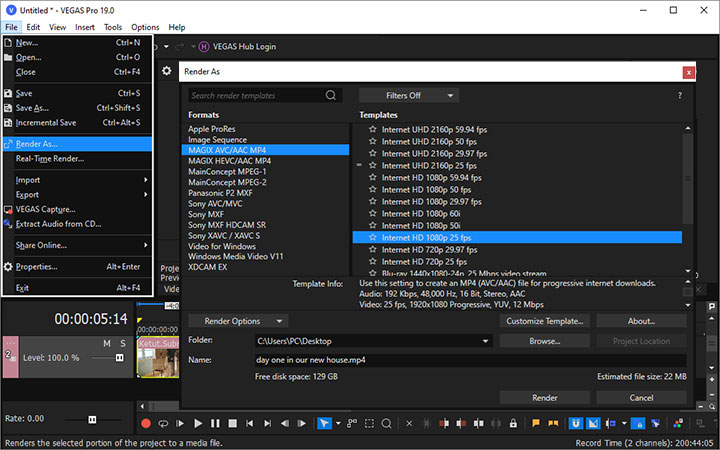
Task: Click the search magnifier in render templates
Action: click(331, 96)
